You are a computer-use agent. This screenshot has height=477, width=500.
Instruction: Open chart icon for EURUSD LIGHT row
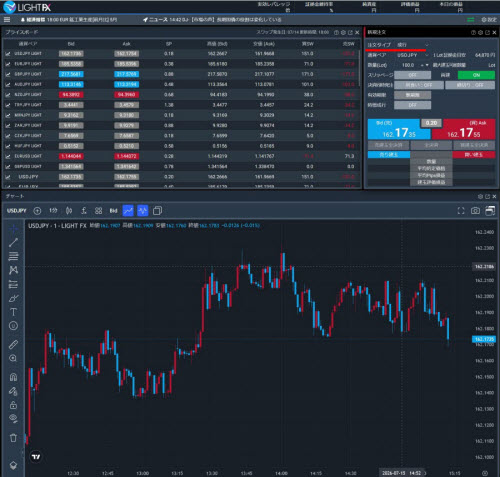[x=8, y=156]
